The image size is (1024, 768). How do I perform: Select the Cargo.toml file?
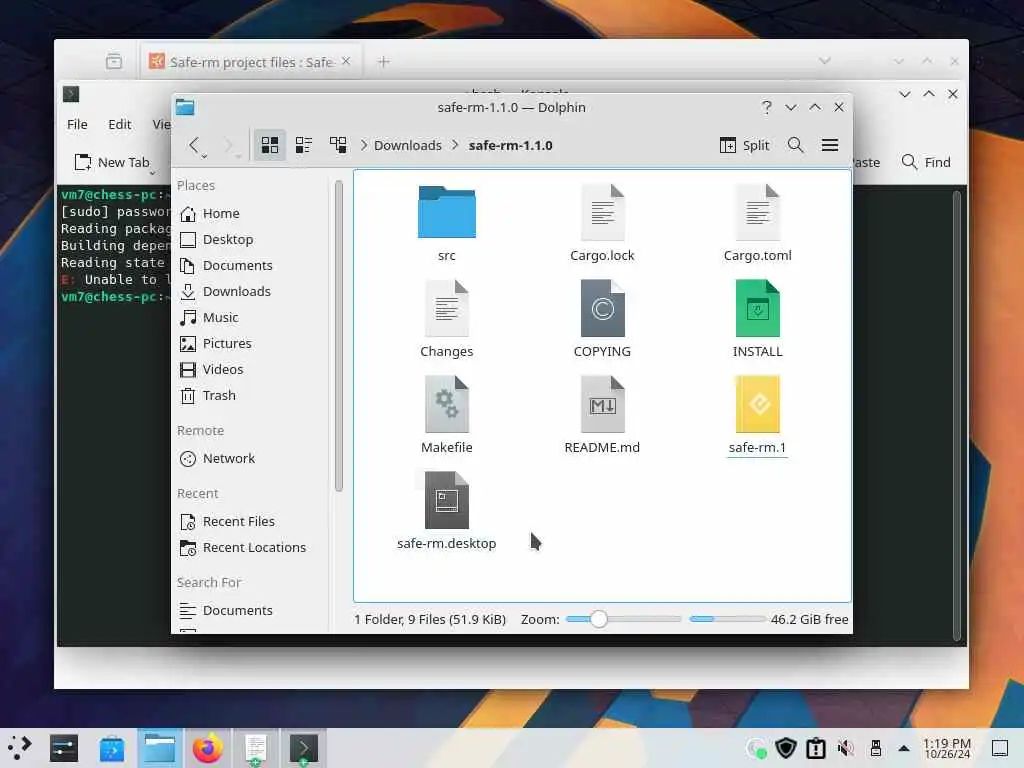[758, 222]
